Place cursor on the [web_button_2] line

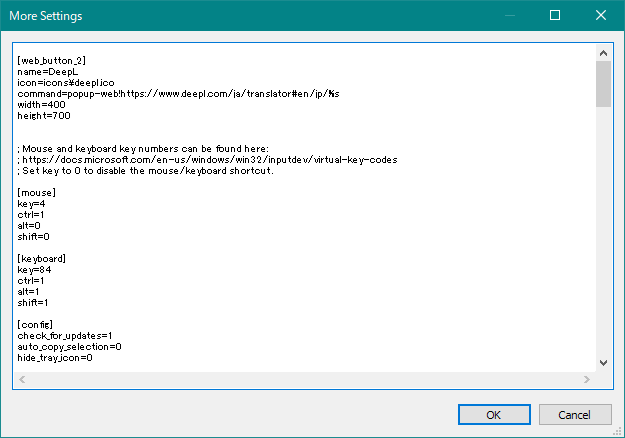51,61
